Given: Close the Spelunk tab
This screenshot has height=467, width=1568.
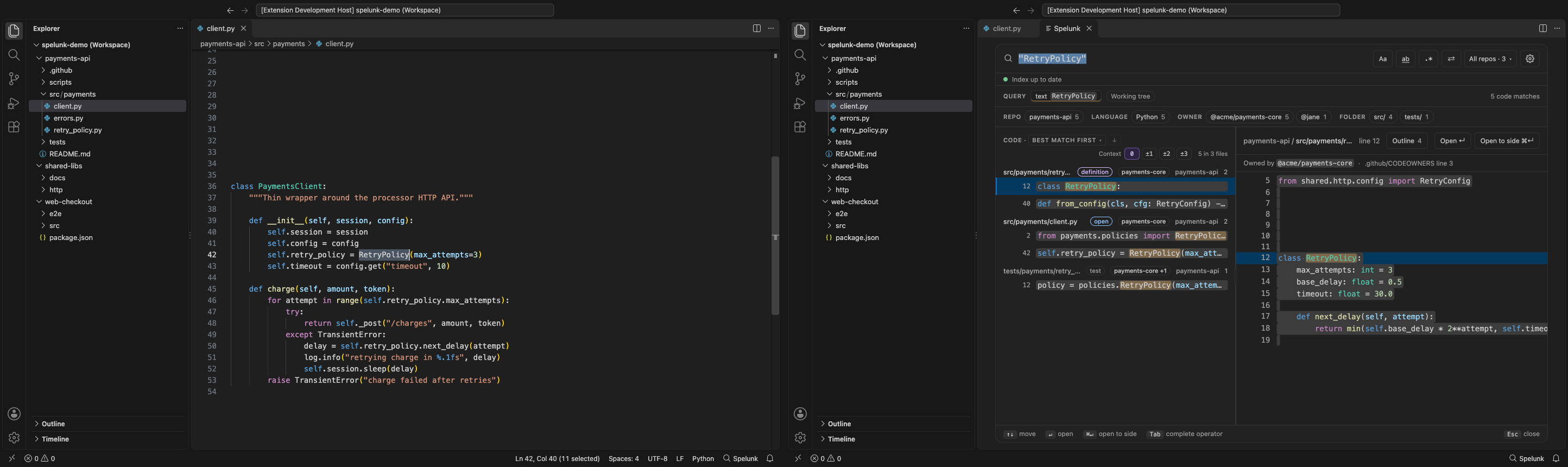Looking at the screenshot, I should (x=1089, y=29).
